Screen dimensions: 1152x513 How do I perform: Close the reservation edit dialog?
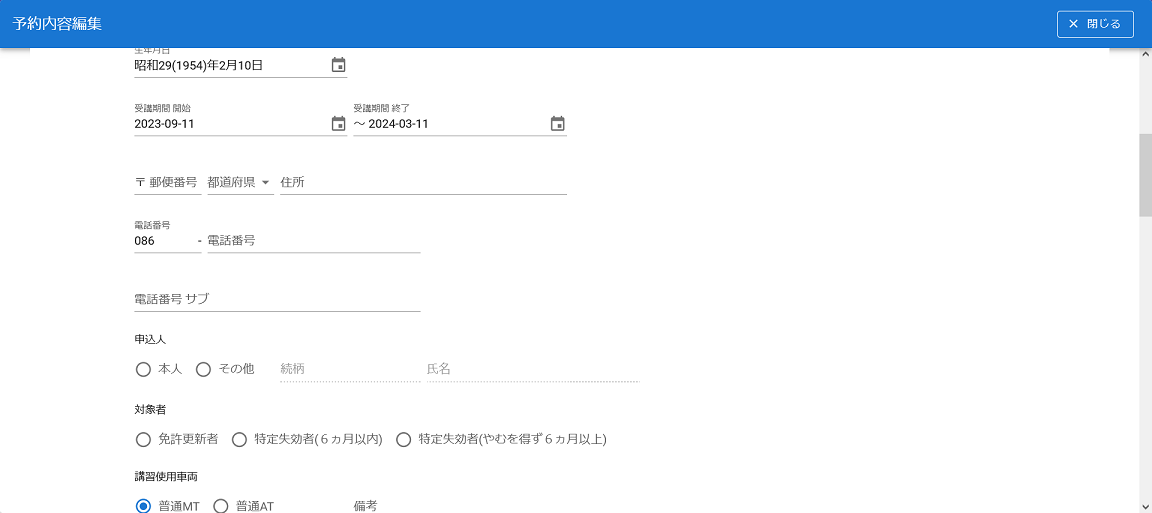tap(1094, 24)
